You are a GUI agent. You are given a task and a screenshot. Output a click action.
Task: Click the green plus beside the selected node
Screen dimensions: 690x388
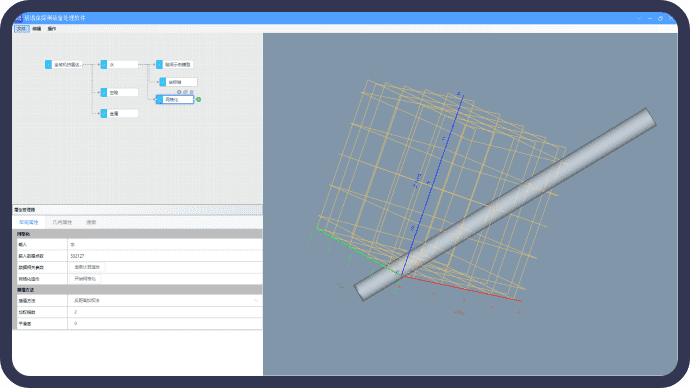pyautogui.click(x=198, y=99)
